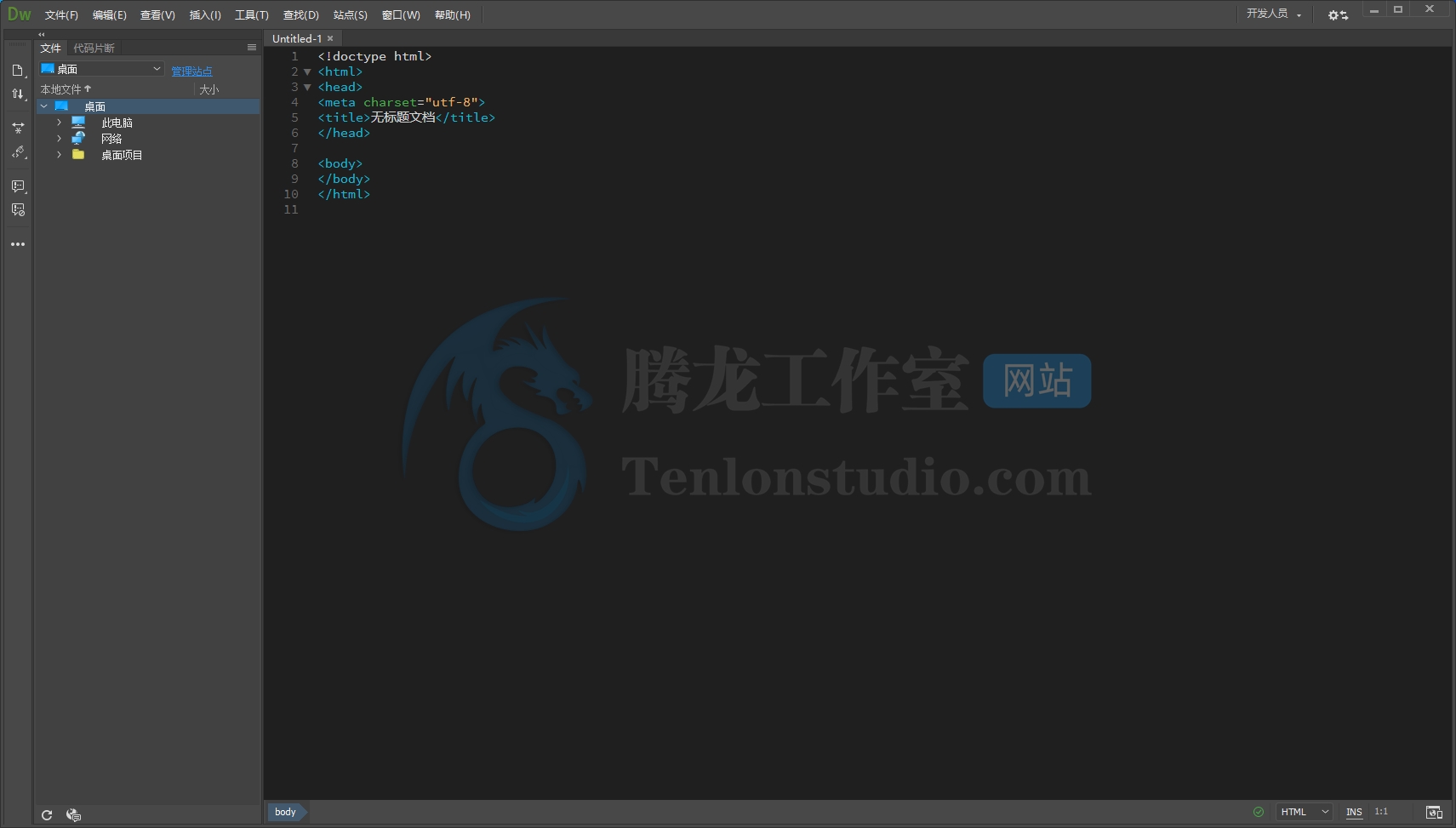
Task: Click the 无标题文档 title text on line 5
Action: point(403,117)
